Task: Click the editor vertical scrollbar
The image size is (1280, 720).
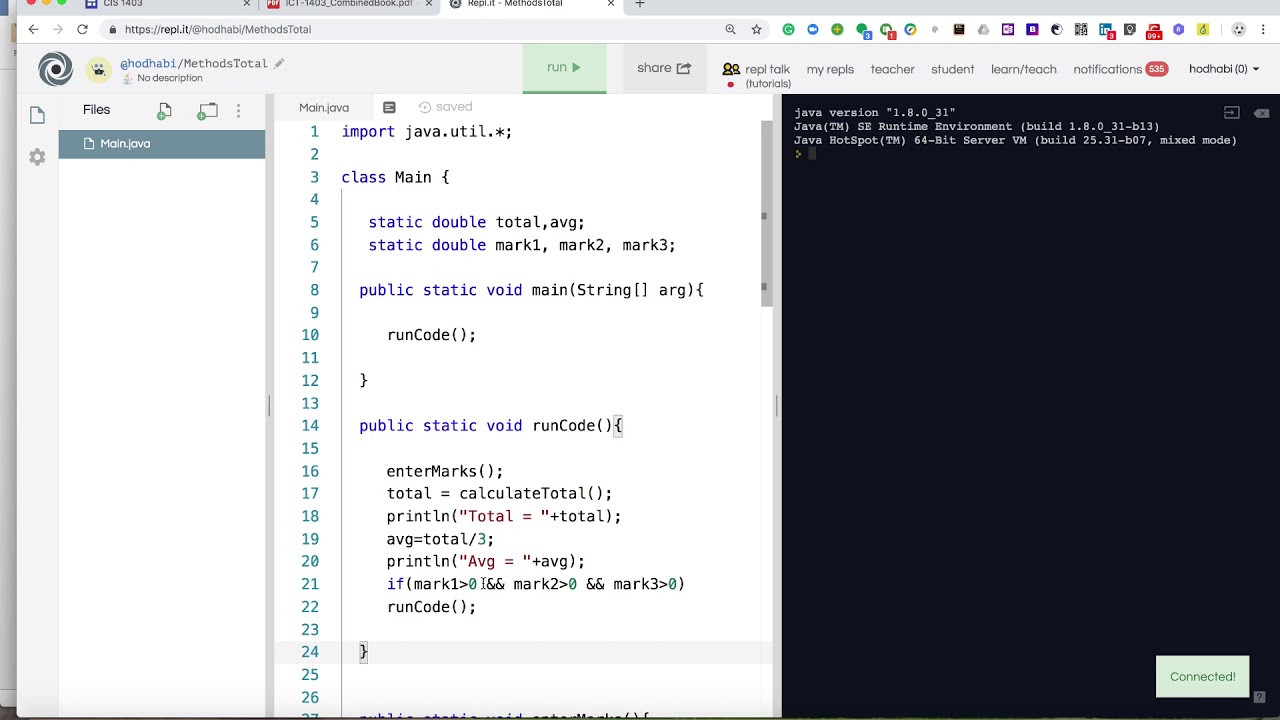Action: click(x=767, y=214)
